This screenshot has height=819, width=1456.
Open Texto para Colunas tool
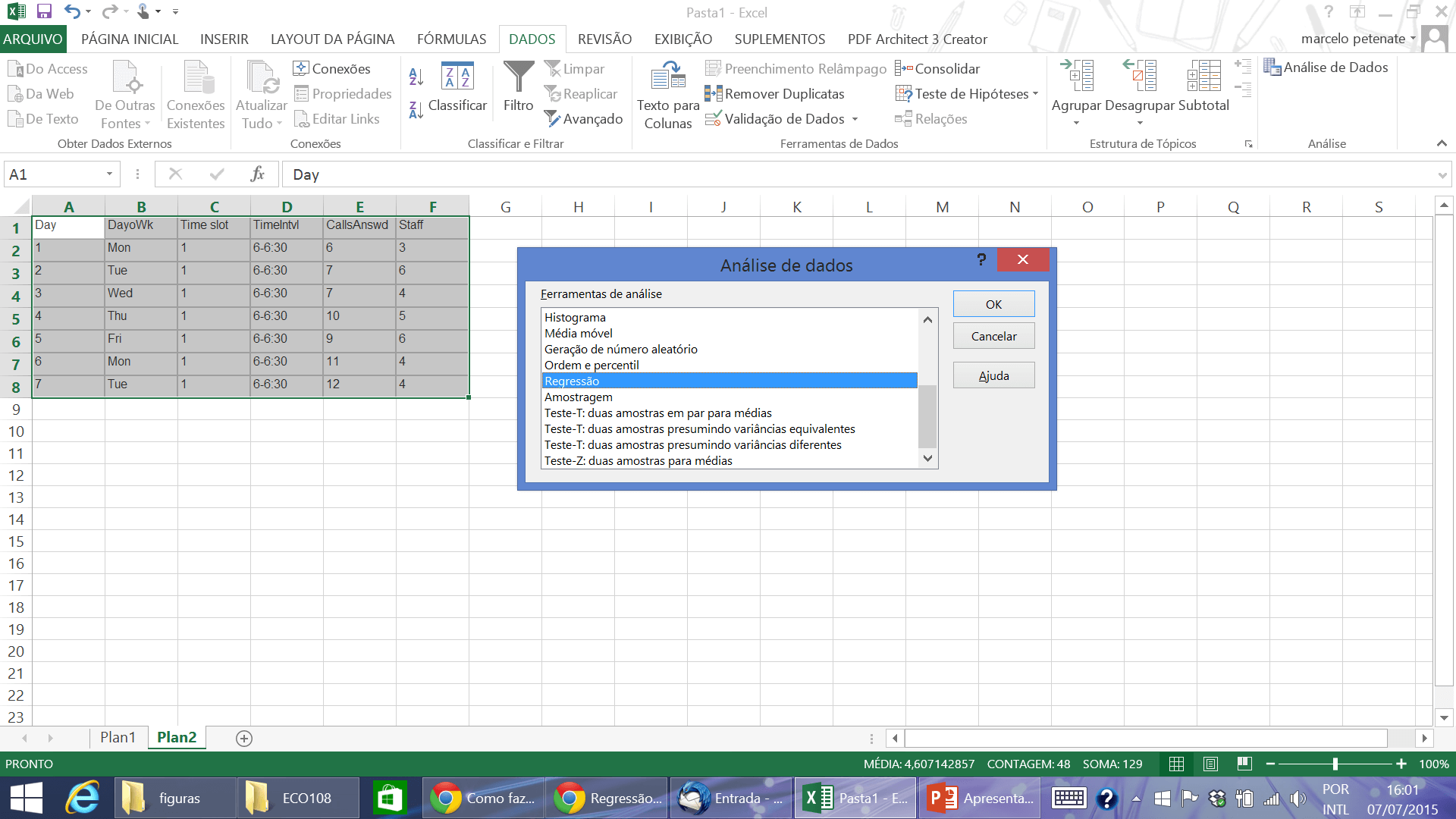coord(668,96)
